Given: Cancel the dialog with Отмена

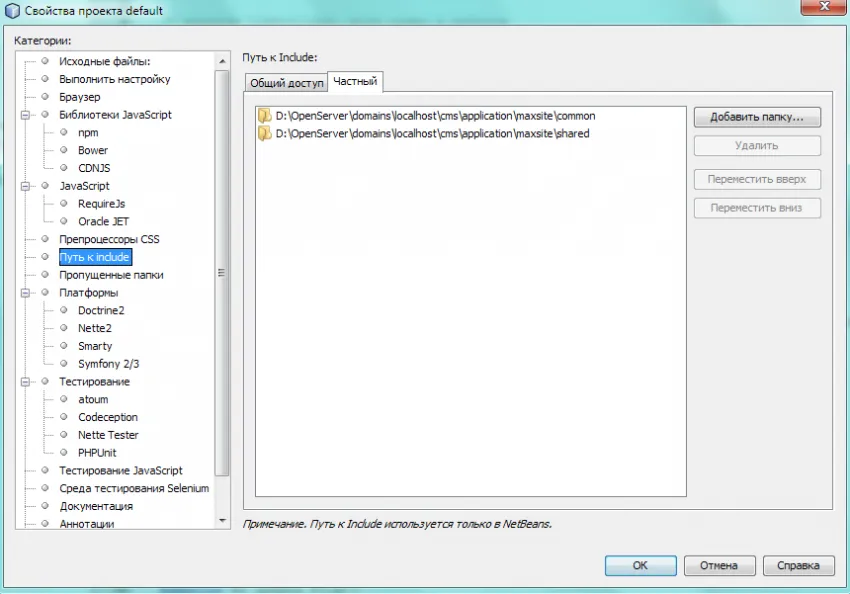Looking at the screenshot, I should [718, 565].
